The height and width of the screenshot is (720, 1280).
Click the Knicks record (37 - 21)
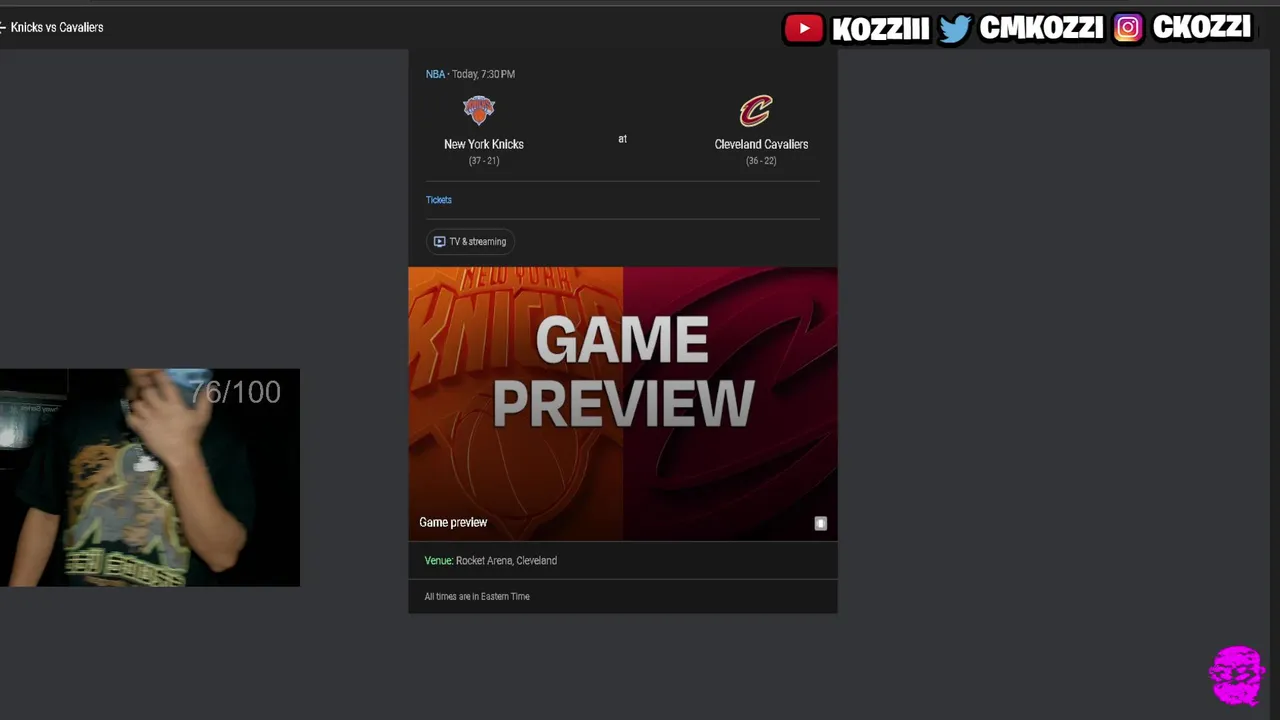click(484, 161)
